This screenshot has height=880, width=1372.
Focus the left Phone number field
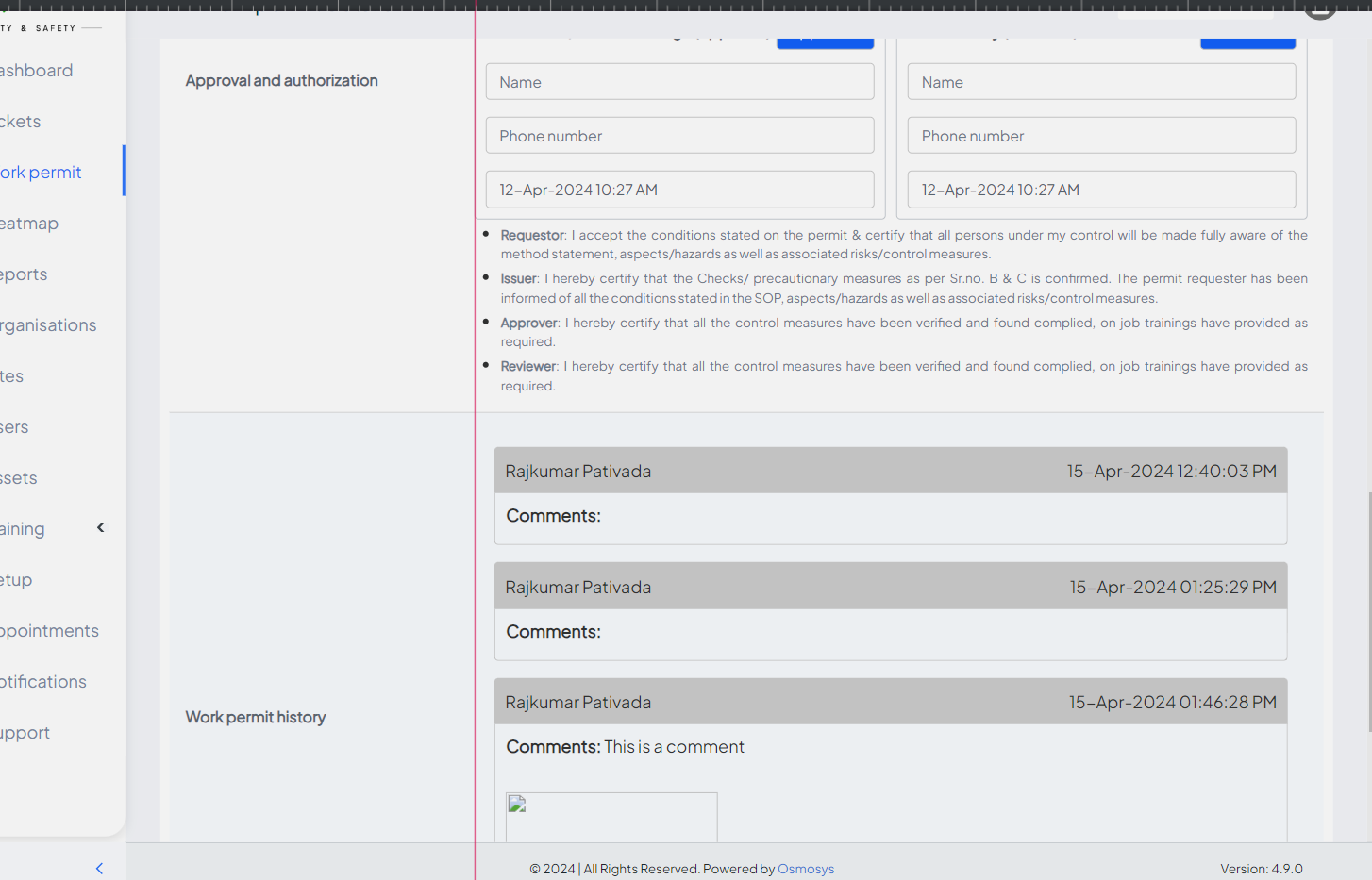(x=679, y=136)
